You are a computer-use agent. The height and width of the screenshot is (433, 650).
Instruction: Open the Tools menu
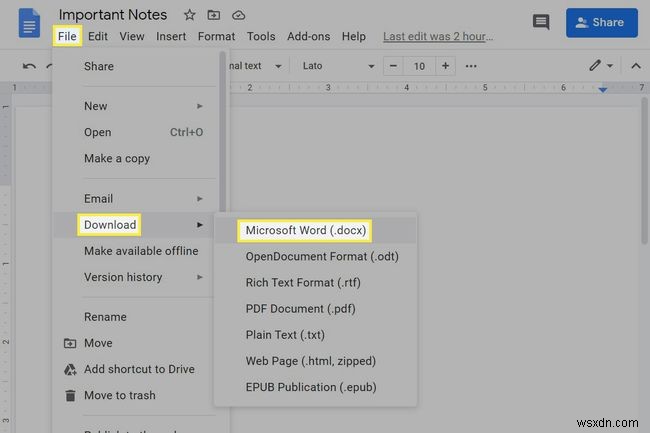tap(261, 36)
